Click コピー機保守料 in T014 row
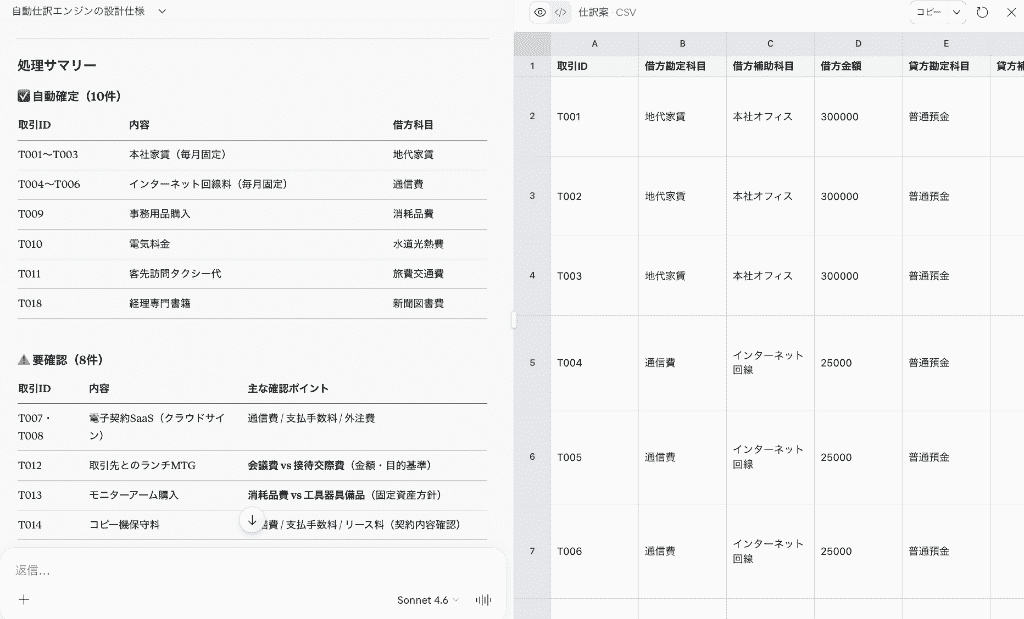This screenshot has height=619, width=1024. tap(124, 524)
